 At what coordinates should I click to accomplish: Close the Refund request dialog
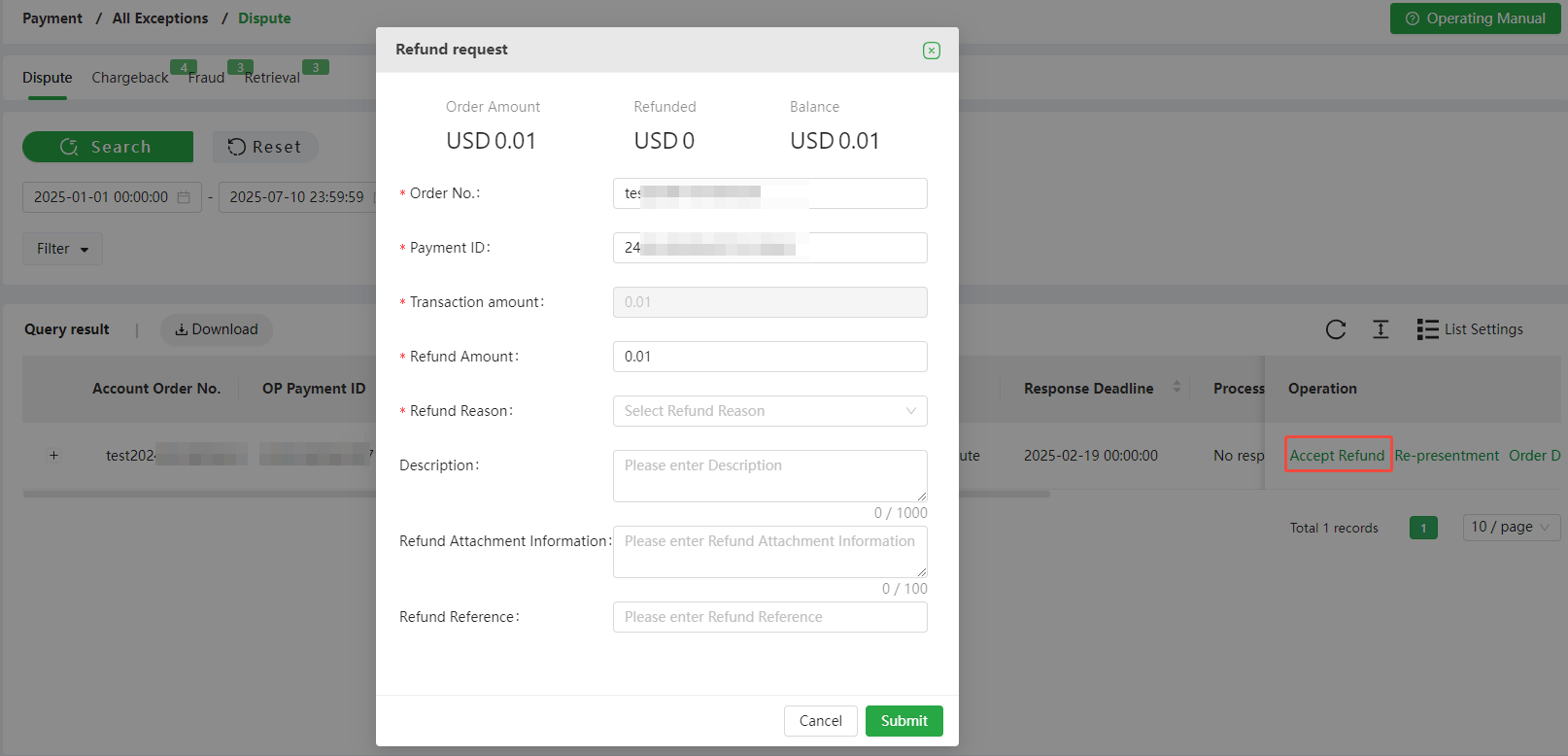(931, 51)
